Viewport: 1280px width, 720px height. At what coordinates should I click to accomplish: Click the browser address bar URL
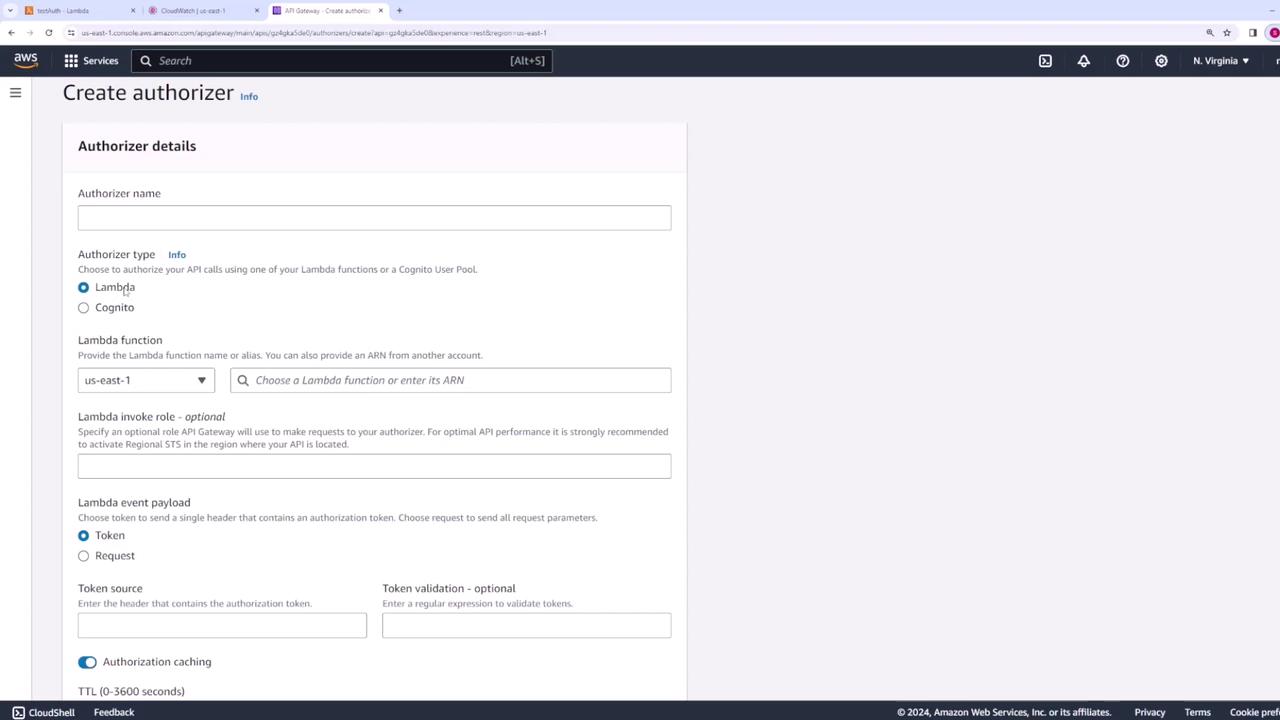[314, 33]
